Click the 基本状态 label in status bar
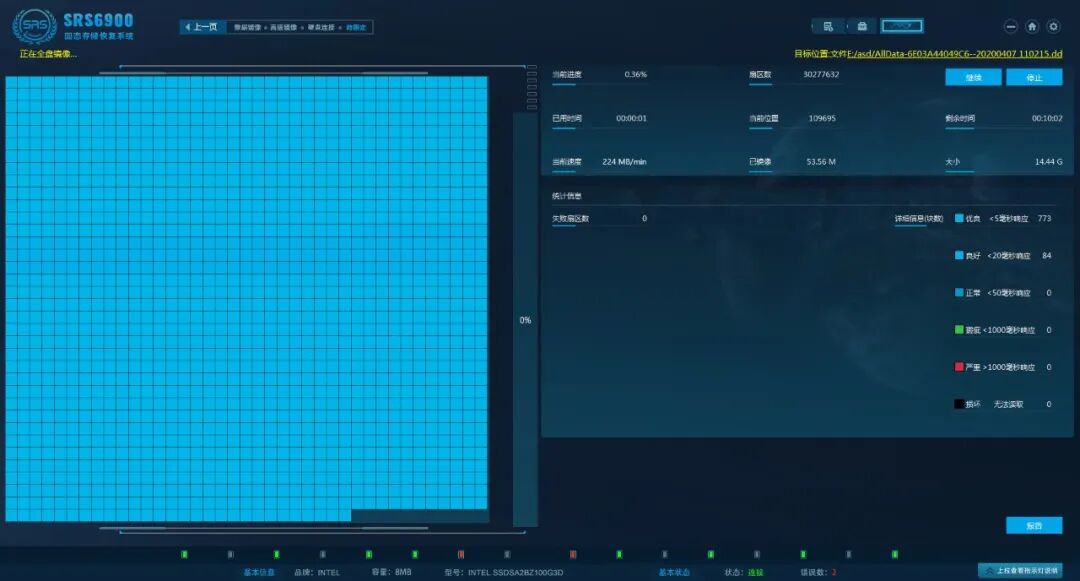The height and width of the screenshot is (581, 1080). (674, 572)
